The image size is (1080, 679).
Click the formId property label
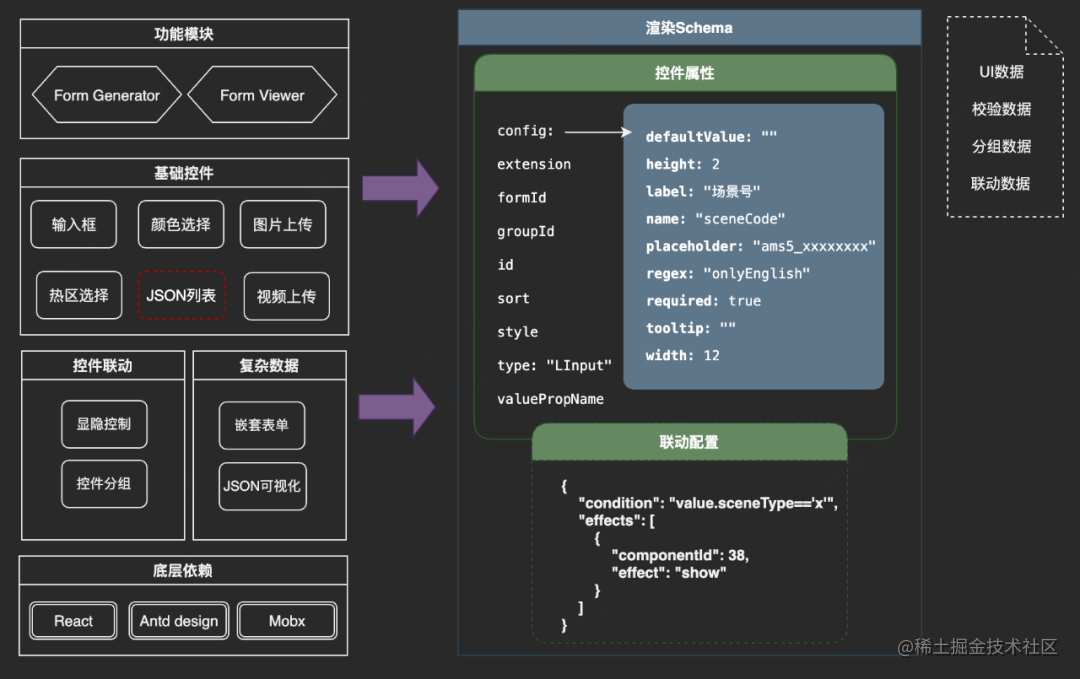coord(521,198)
